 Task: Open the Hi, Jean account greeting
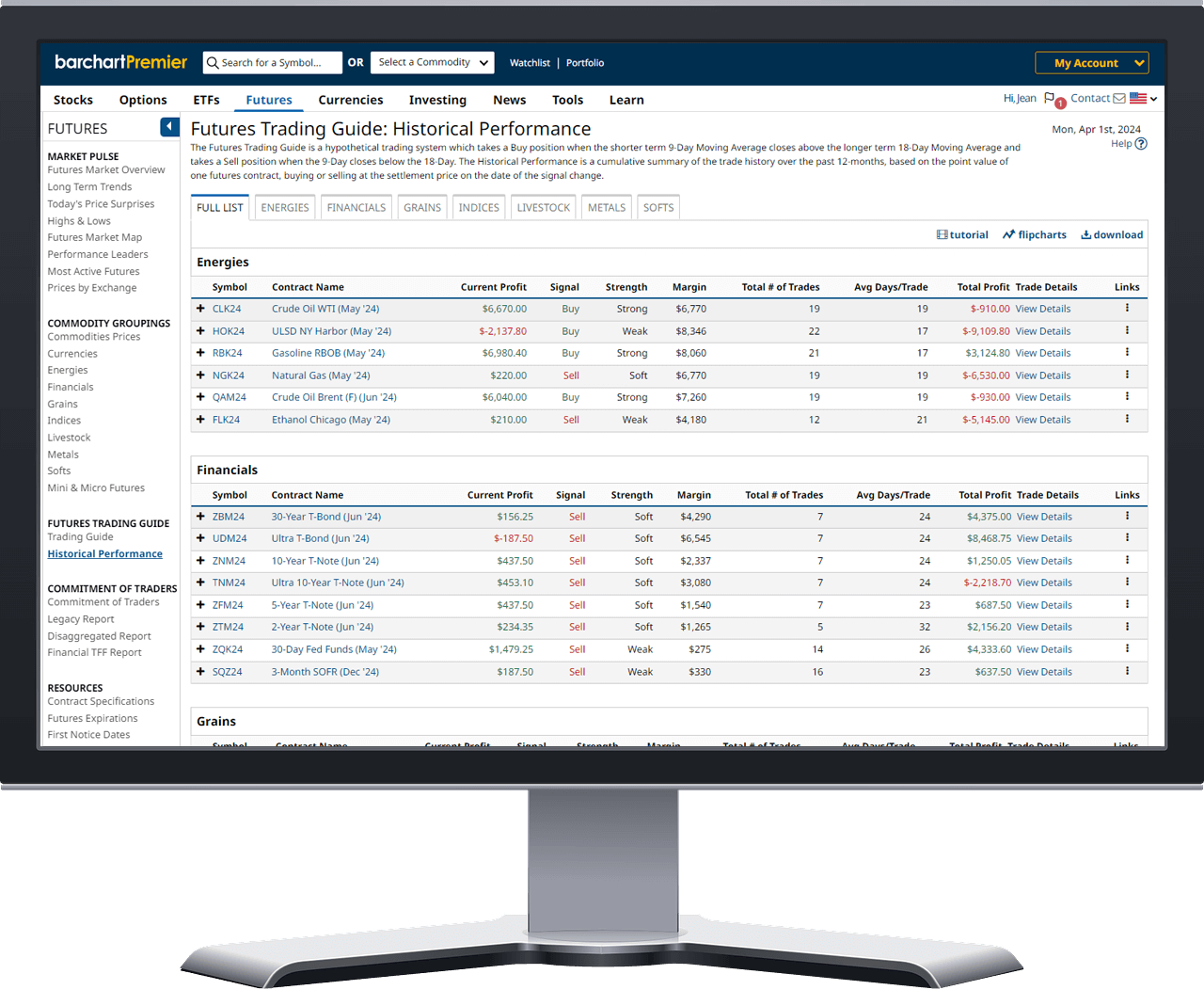[x=1020, y=98]
